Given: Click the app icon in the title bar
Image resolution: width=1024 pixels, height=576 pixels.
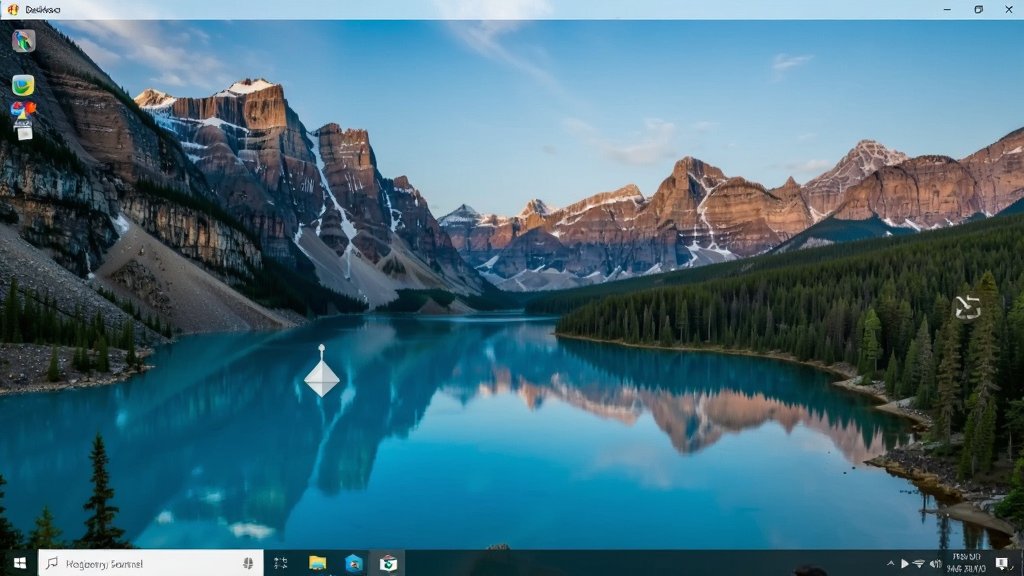Looking at the screenshot, I should [x=13, y=9].
